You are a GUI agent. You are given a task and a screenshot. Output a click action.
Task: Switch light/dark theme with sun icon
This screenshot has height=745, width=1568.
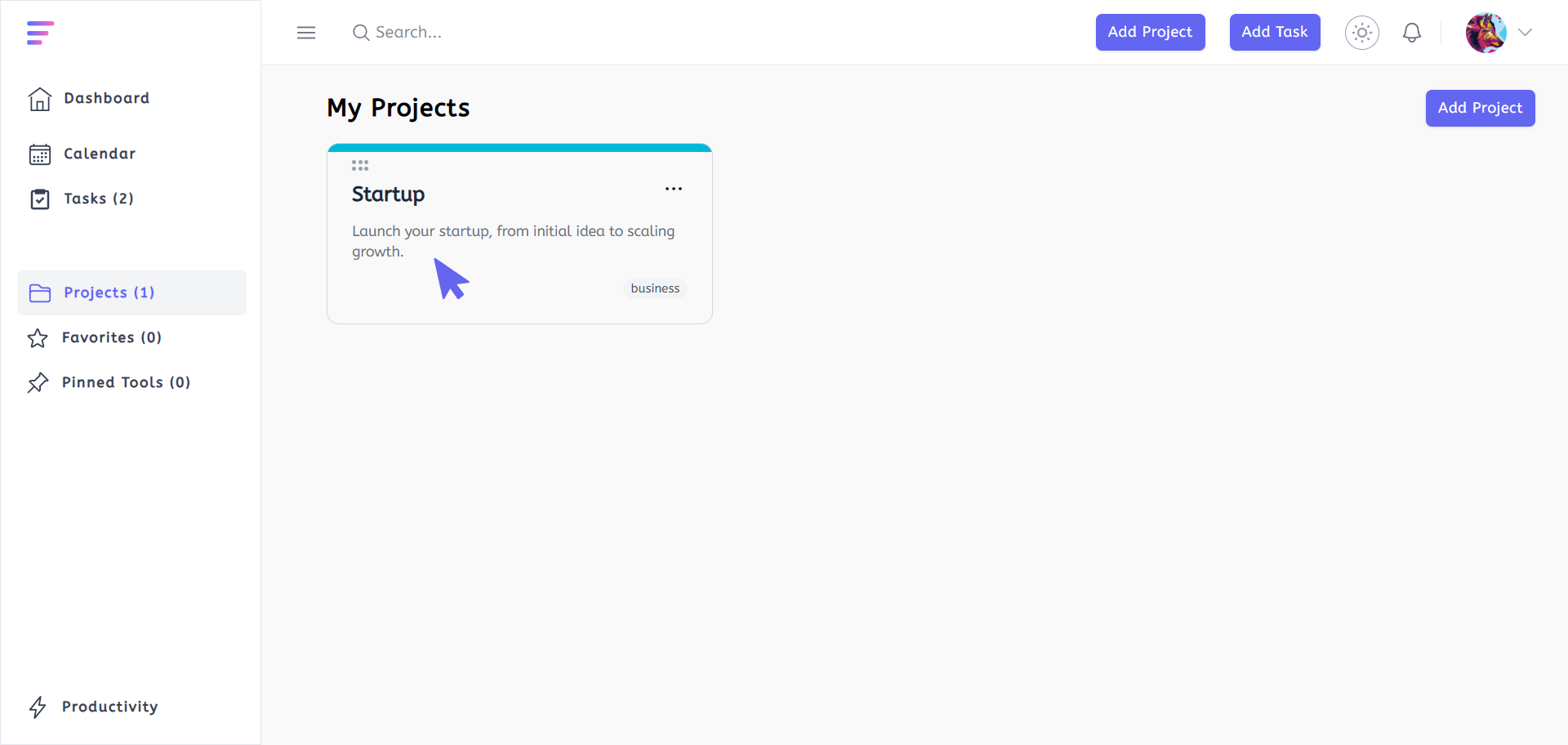[x=1361, y=33]
